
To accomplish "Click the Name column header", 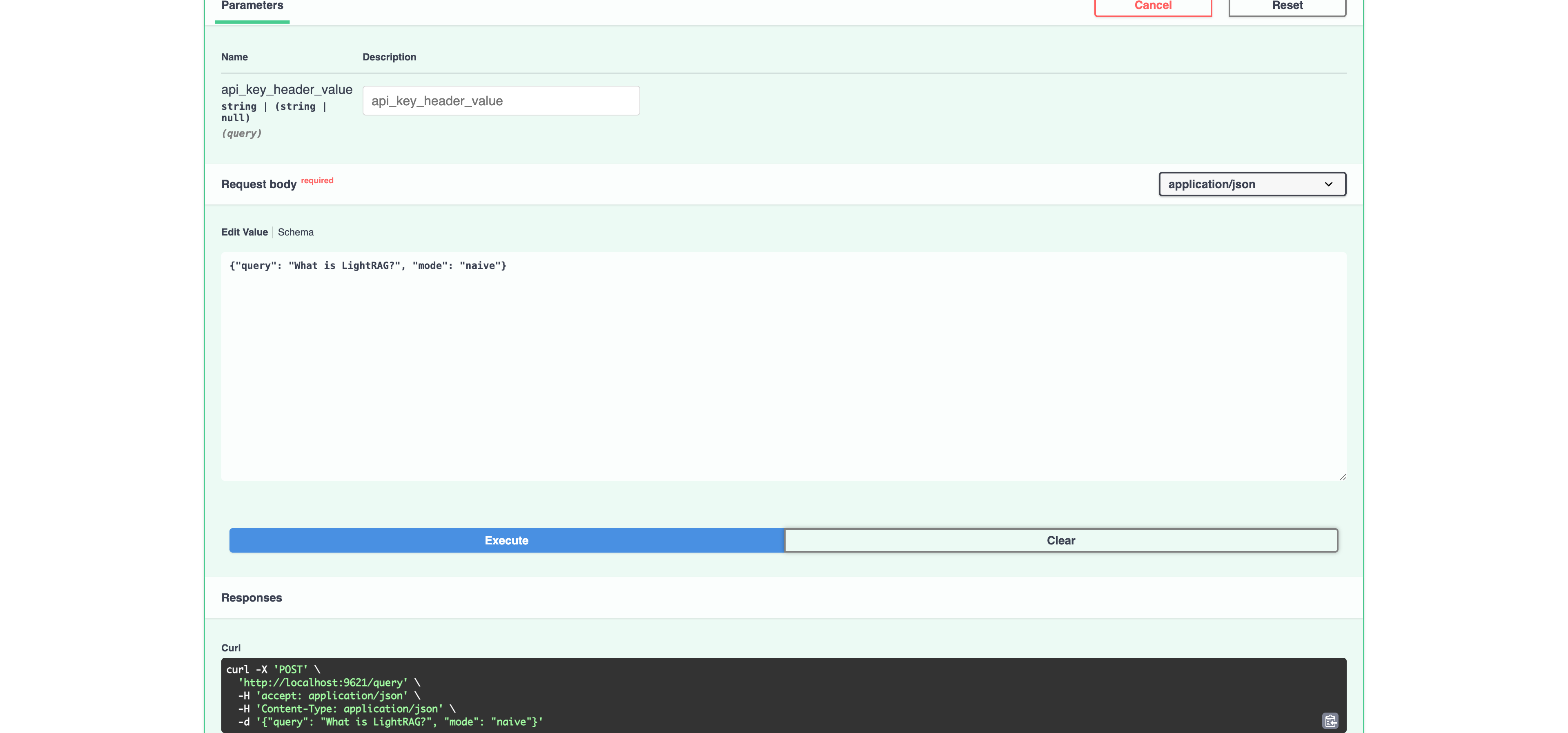I will click(x=234, y=57).
